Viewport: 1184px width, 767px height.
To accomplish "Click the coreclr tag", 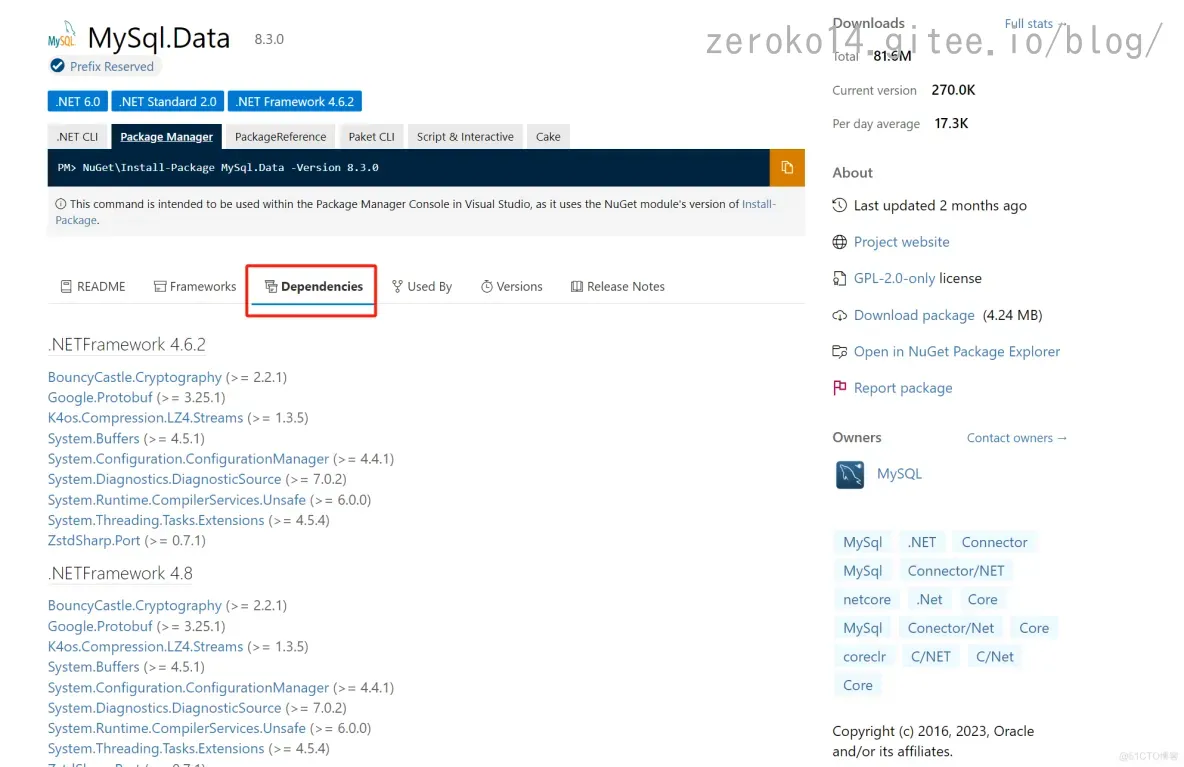I will (x=864, y=657).
